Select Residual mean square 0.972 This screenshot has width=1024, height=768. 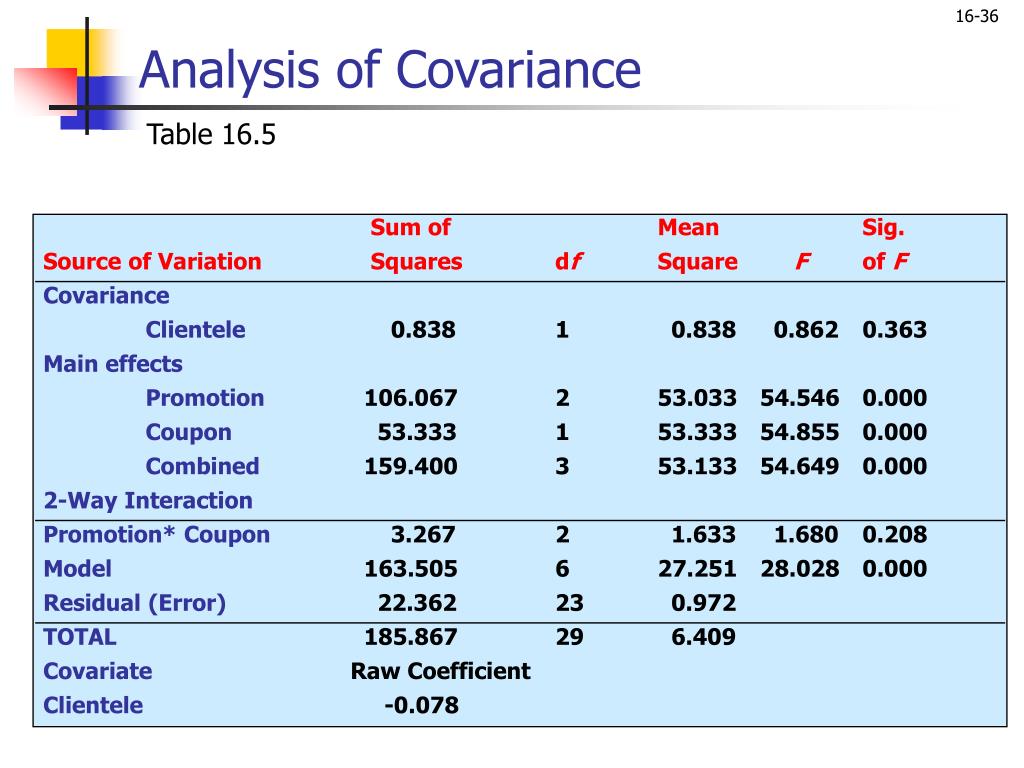[703, 603]
